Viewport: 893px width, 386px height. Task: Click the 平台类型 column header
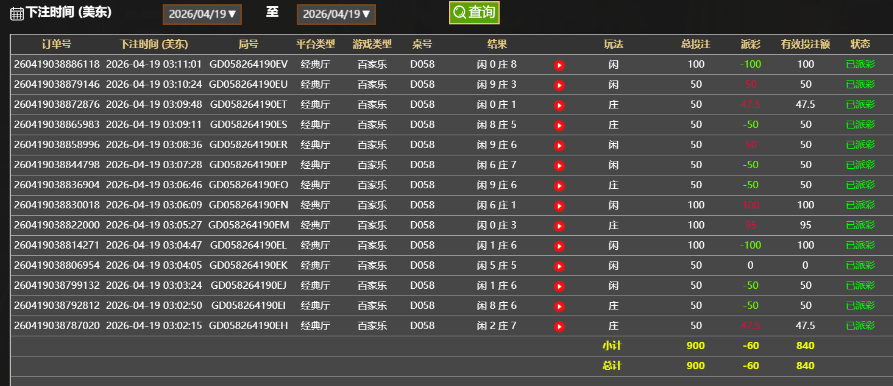(x=316, y=44)
